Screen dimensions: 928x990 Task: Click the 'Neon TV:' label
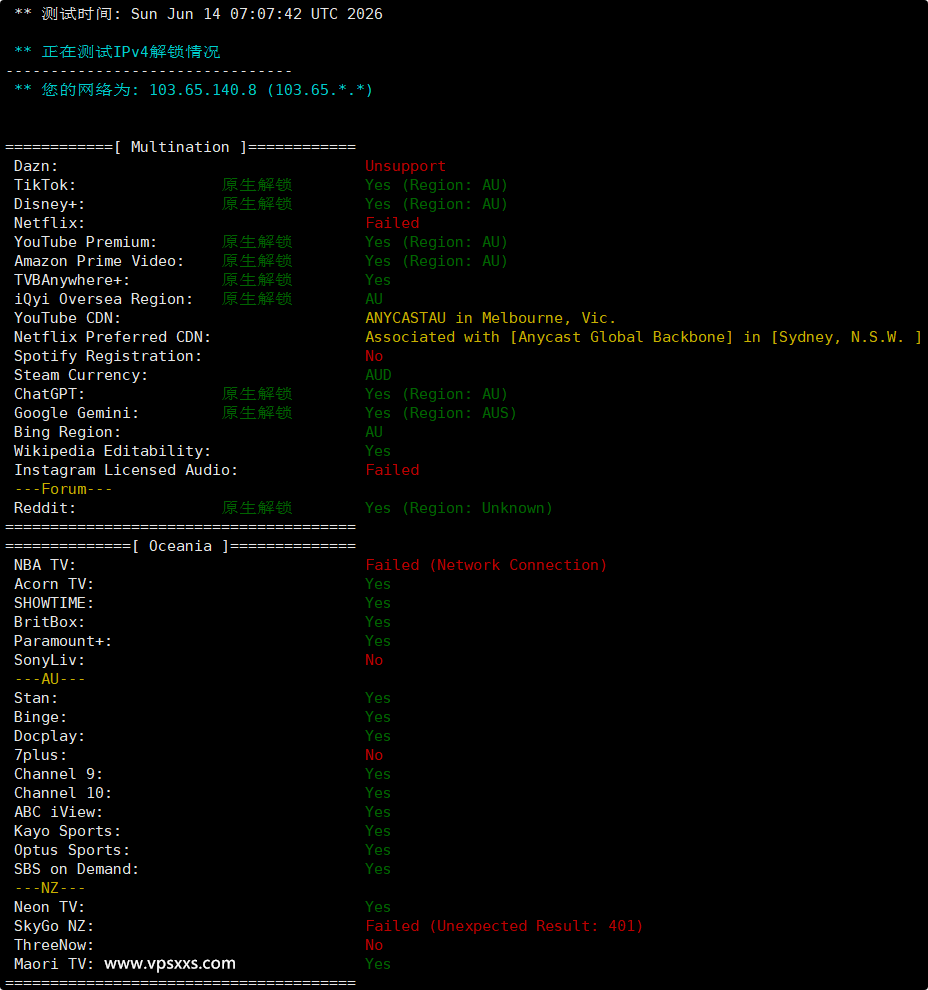49,907
